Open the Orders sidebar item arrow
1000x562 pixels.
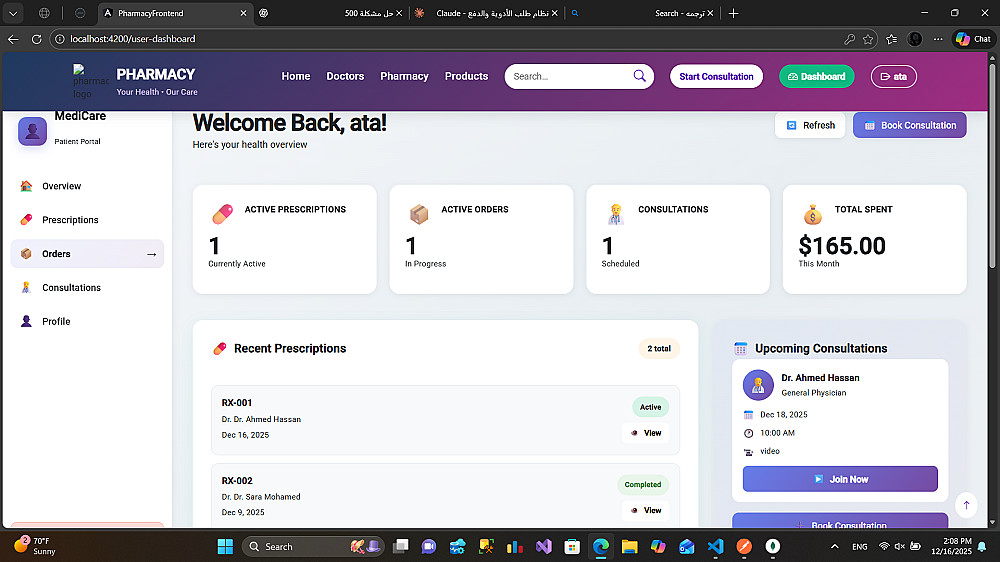click(151, 254)
